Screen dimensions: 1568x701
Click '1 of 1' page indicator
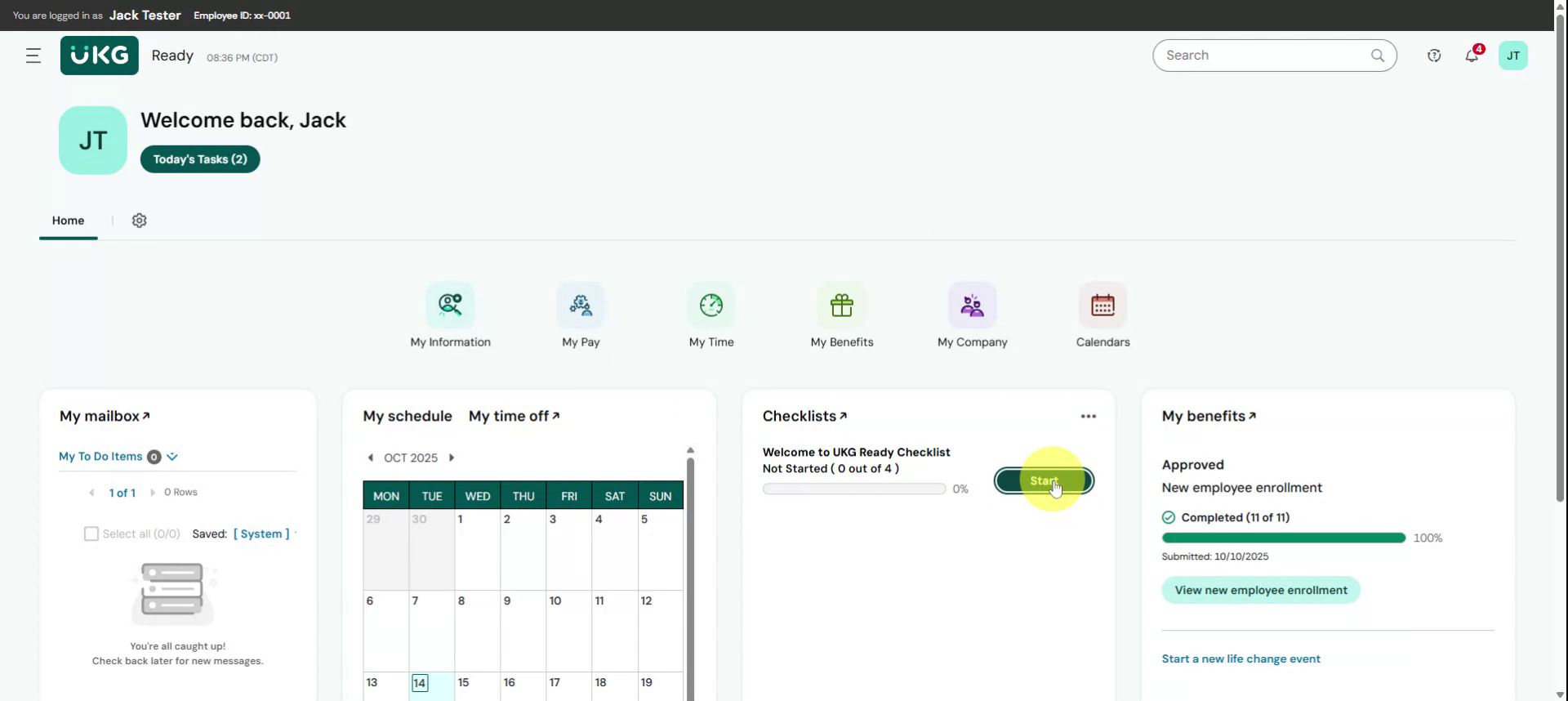(x=122, y=493)
